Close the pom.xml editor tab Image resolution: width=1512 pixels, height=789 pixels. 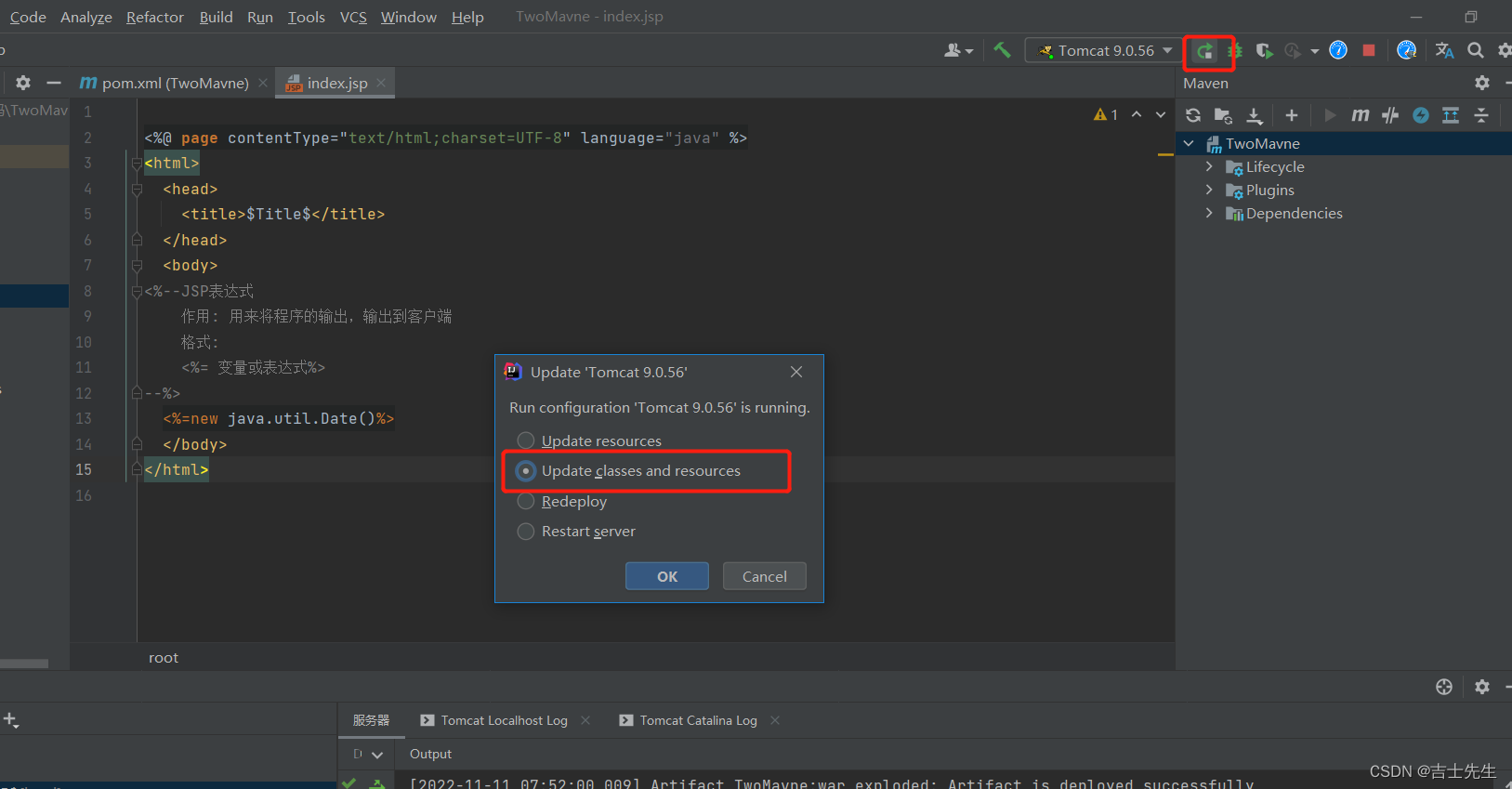263,83
